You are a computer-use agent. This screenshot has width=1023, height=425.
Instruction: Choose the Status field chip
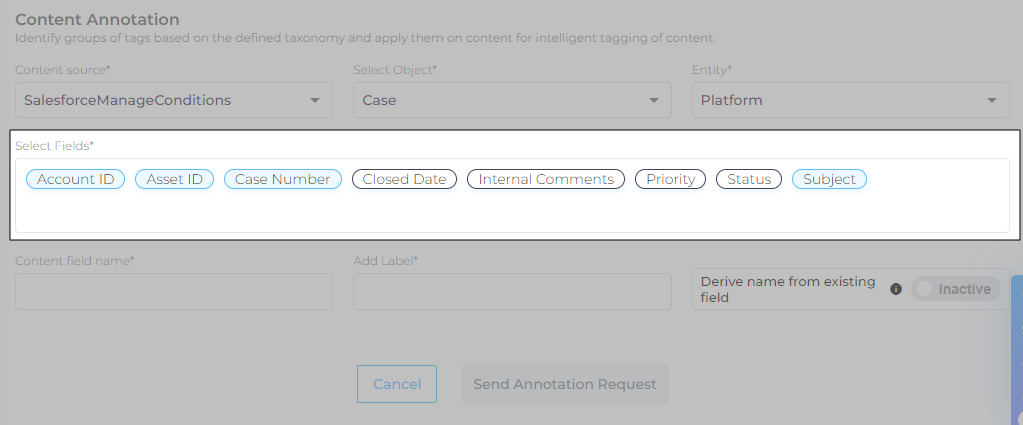pos(749,179)
